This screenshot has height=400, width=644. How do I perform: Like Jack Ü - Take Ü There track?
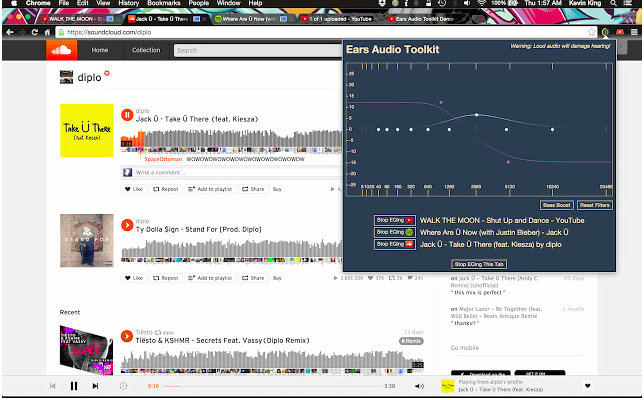pyautogui.click(x=133, y=189)
